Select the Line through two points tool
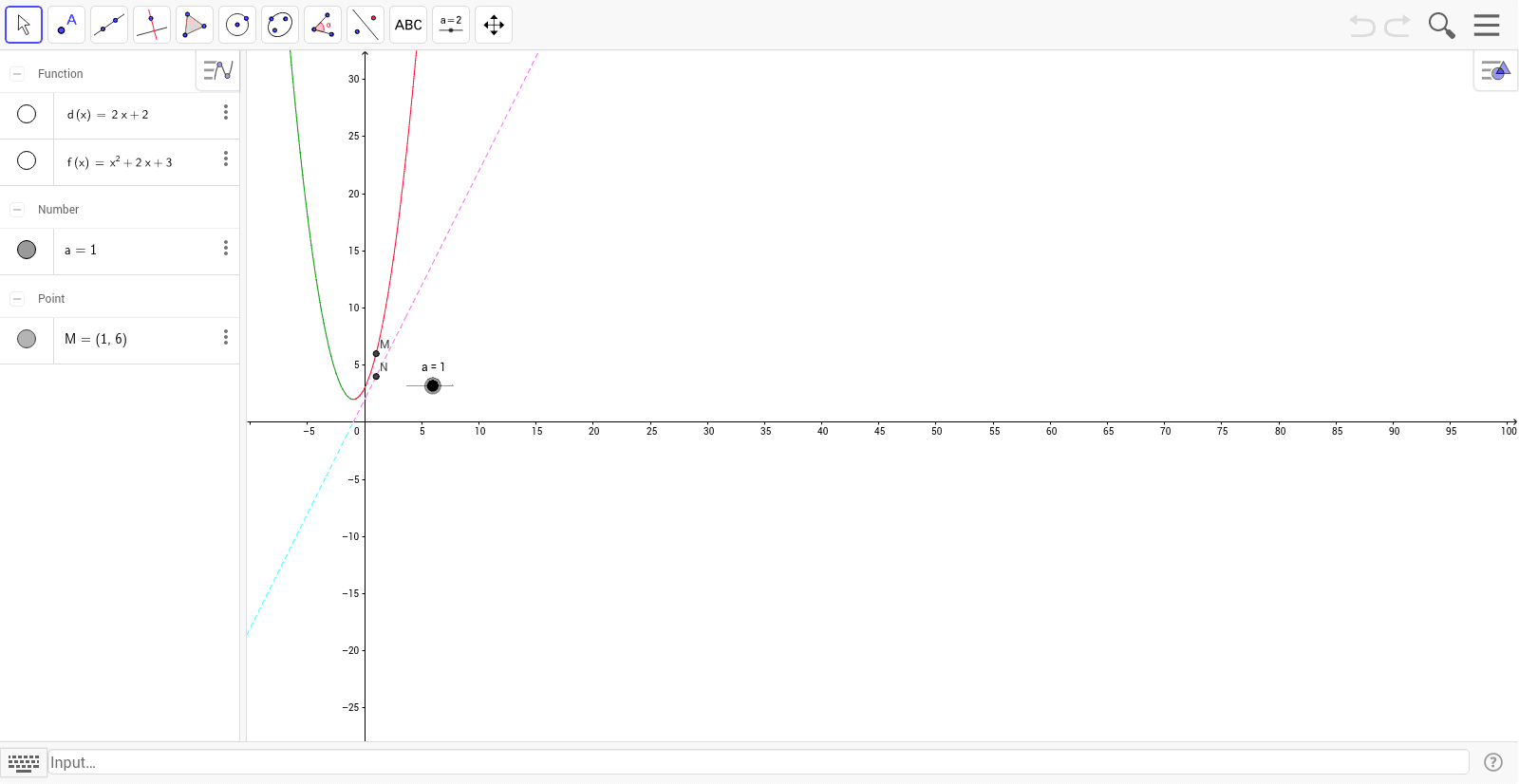Viewport: 1519px width, 784px height. 109,25
